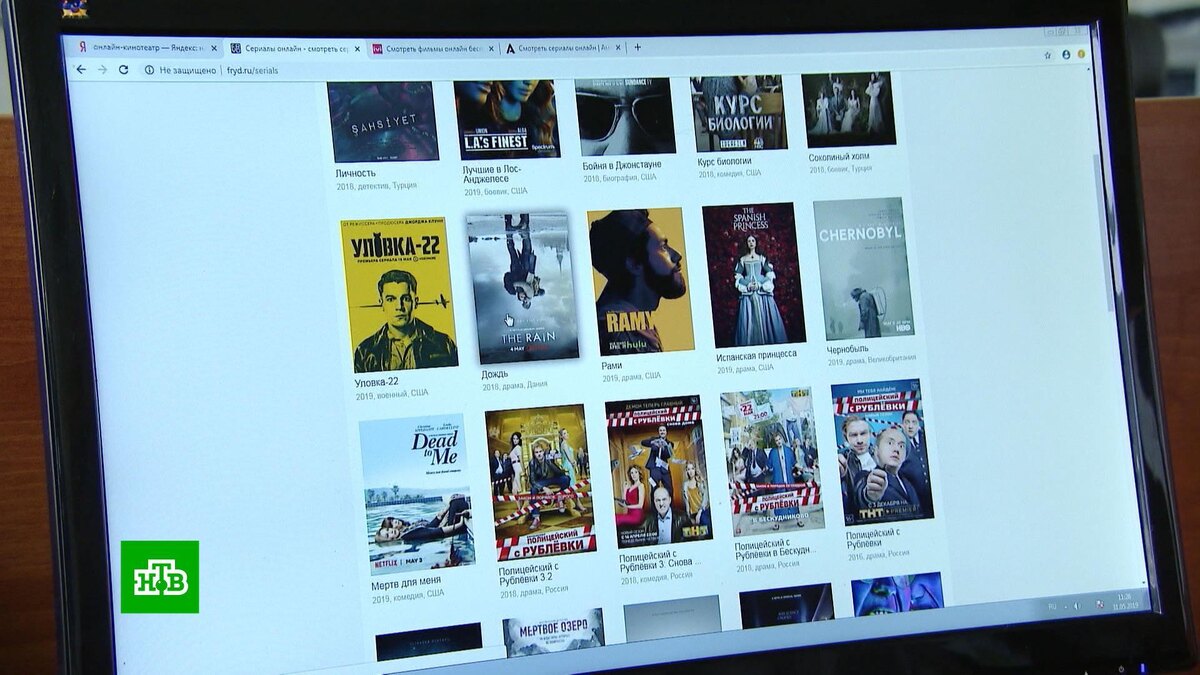Click the yellow browser update menu icon
The width and height of the screenshot is (1200, 675).
tap(1081, 54)
